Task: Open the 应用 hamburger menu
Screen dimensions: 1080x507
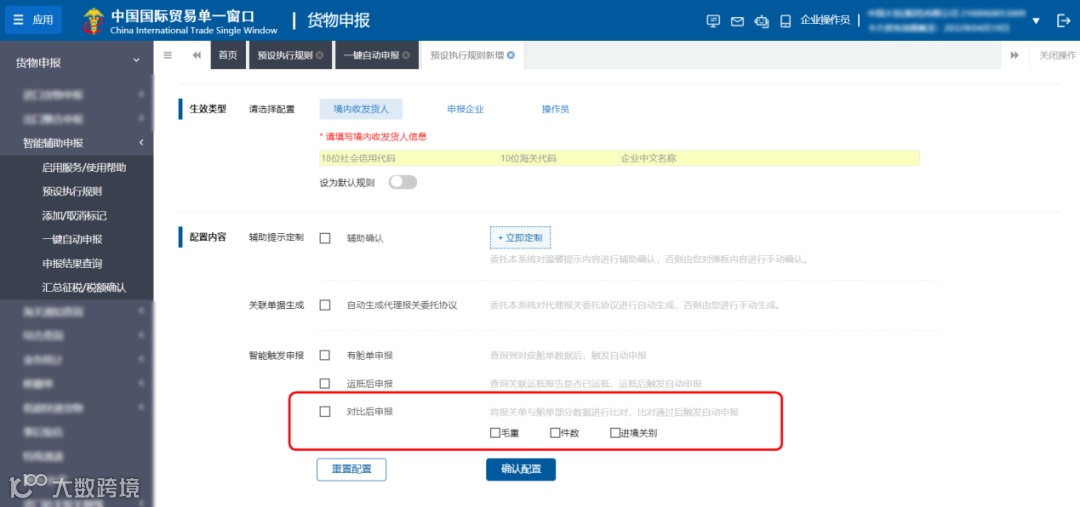Action: click(x=33, y=20)
